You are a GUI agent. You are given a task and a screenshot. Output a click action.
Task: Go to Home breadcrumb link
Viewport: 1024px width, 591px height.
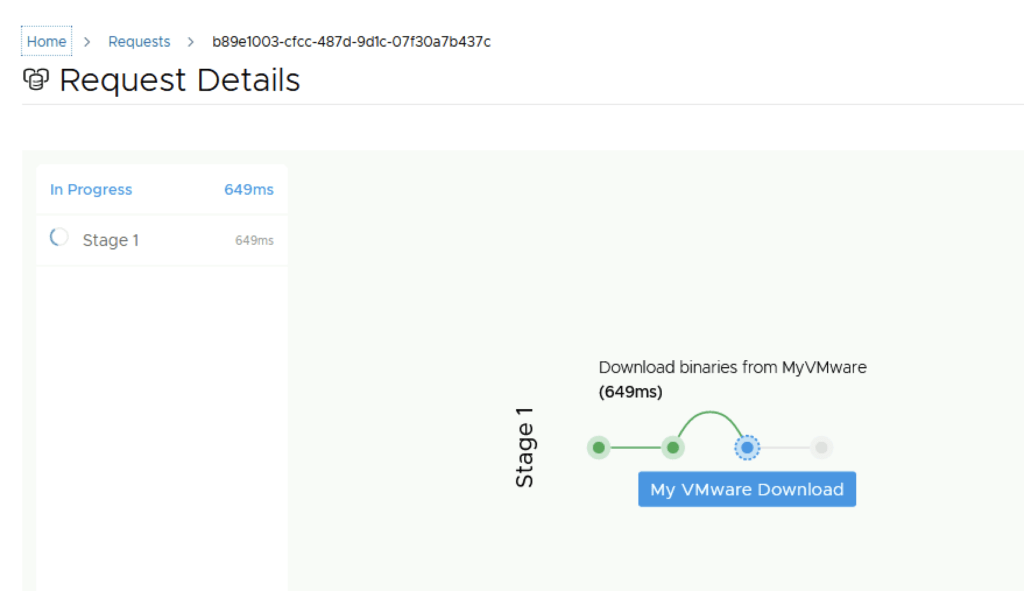(x=47, y=42)
